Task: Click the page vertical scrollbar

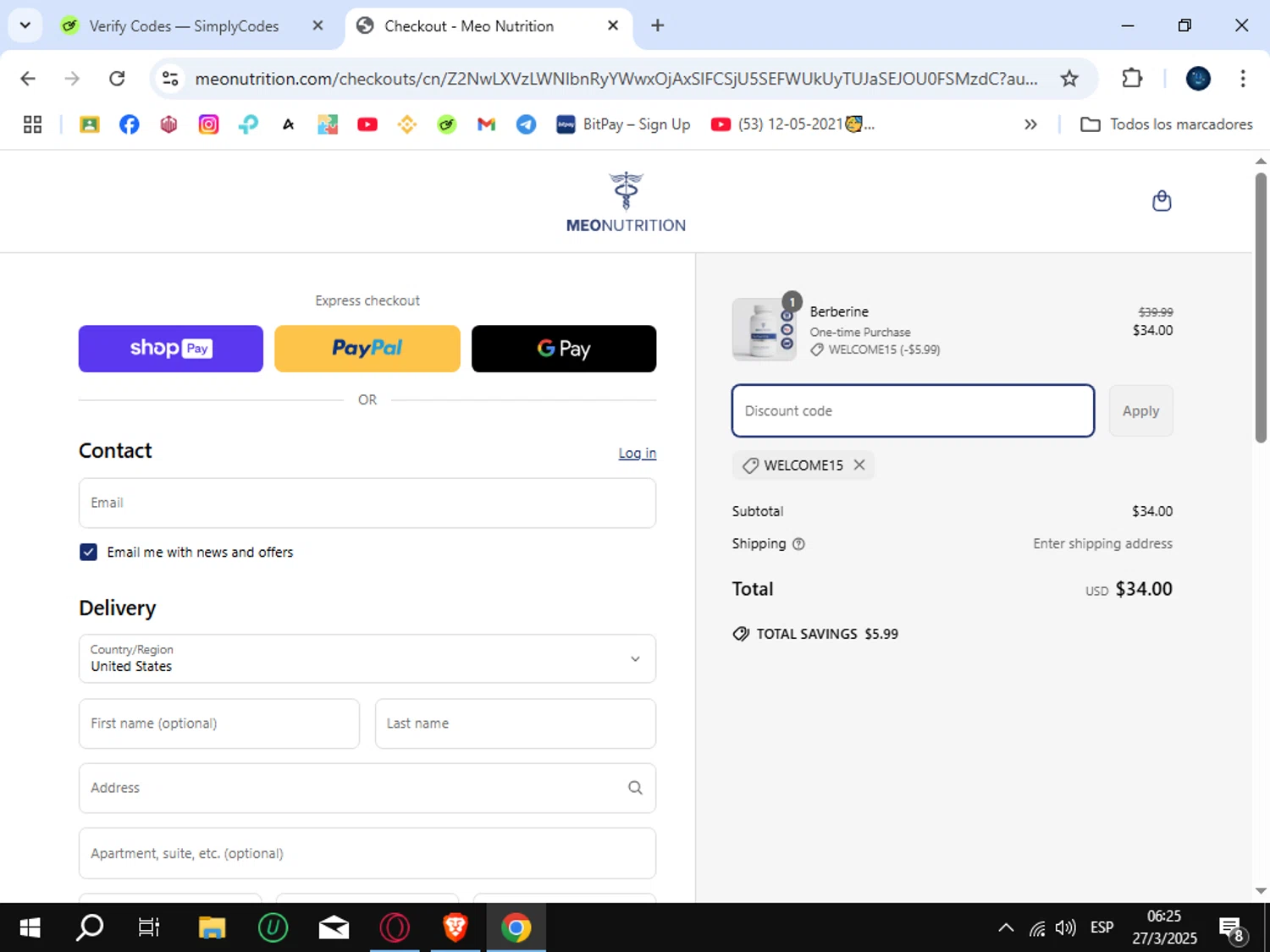Action: tap(1261, 308)
